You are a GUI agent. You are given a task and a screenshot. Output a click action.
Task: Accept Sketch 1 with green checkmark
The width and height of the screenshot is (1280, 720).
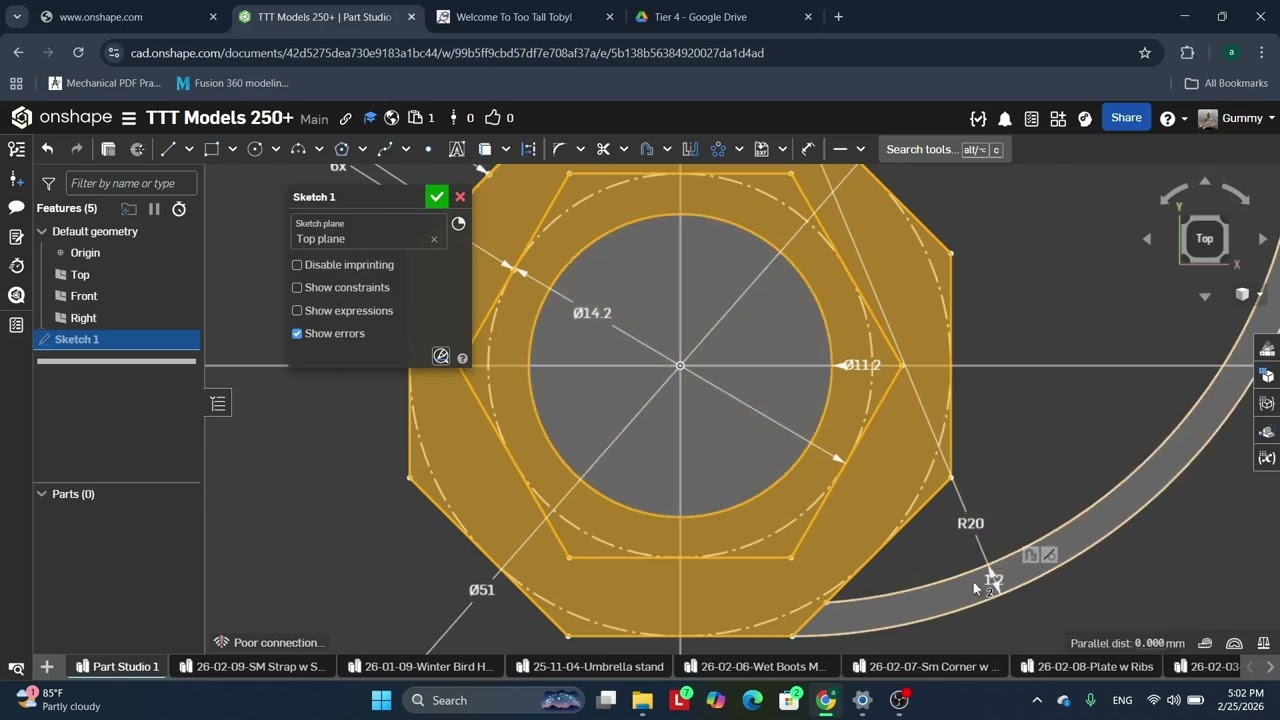pos(436,197)
